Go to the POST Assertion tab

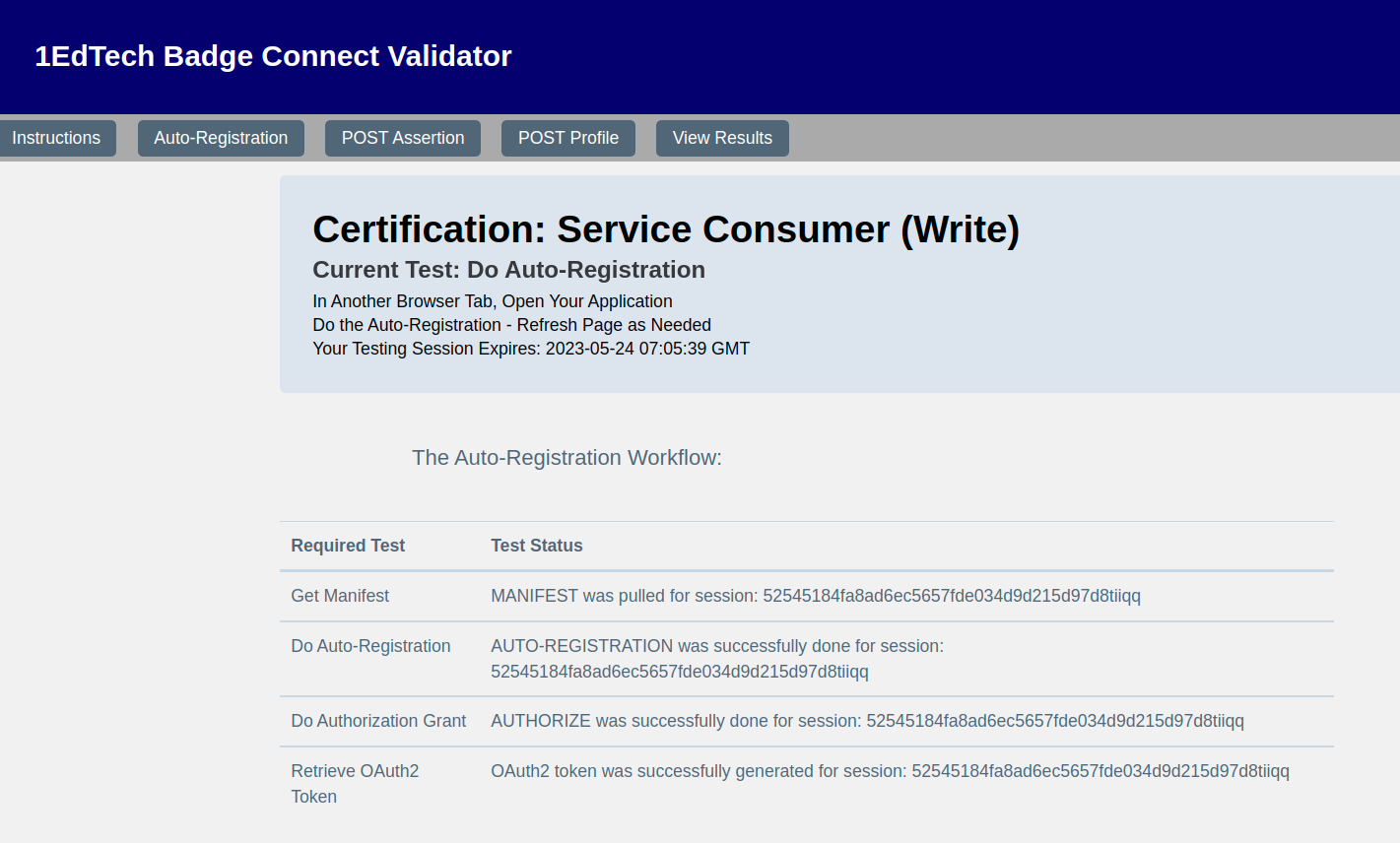403,138
